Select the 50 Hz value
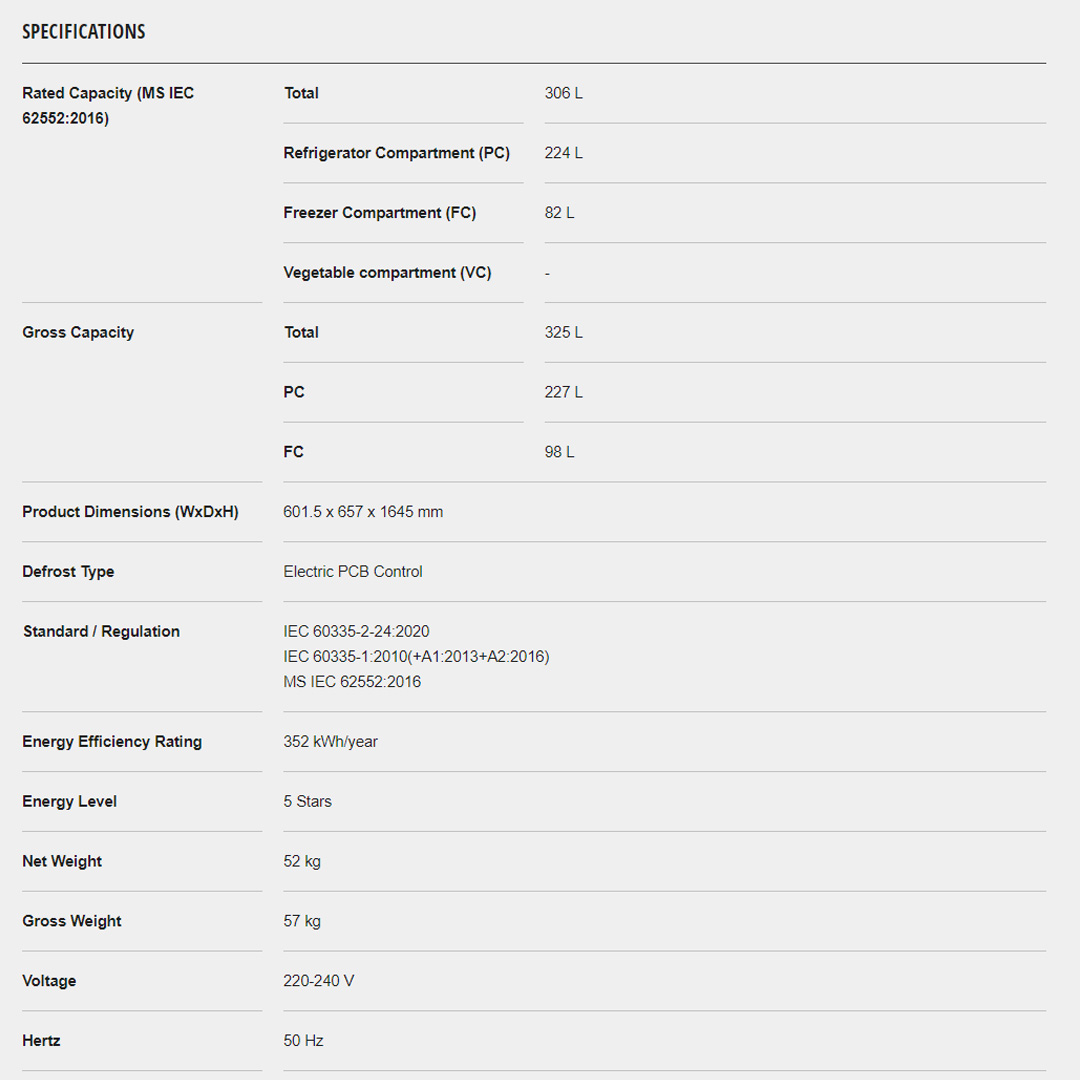Viewport: 1080px width, 1080px height. (x=303, y=1041)
